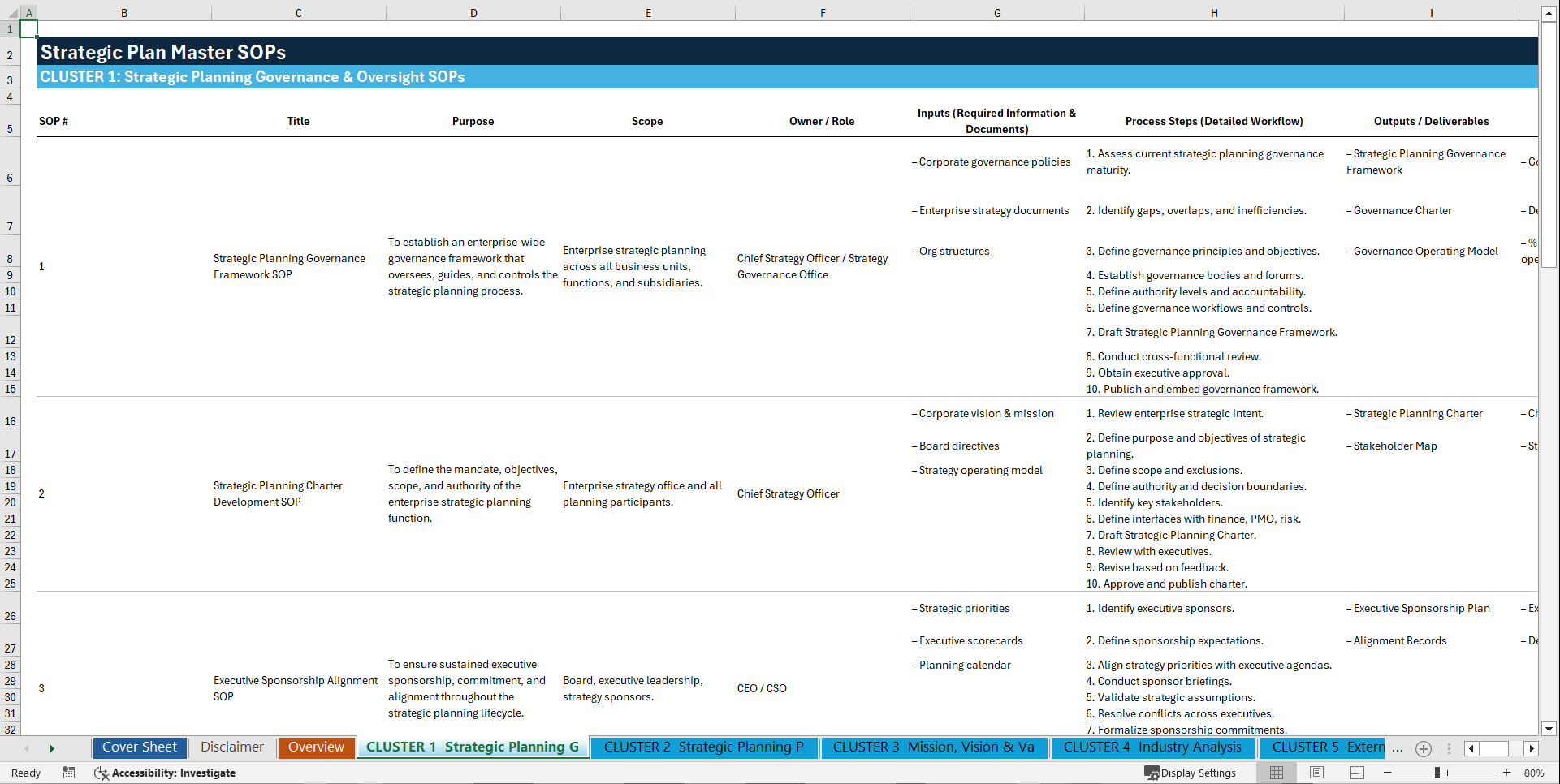Click the sheet navigation left arrow
Image resolution: width=1560 pixels, height=784 pixels.
(x=27, y=748)
